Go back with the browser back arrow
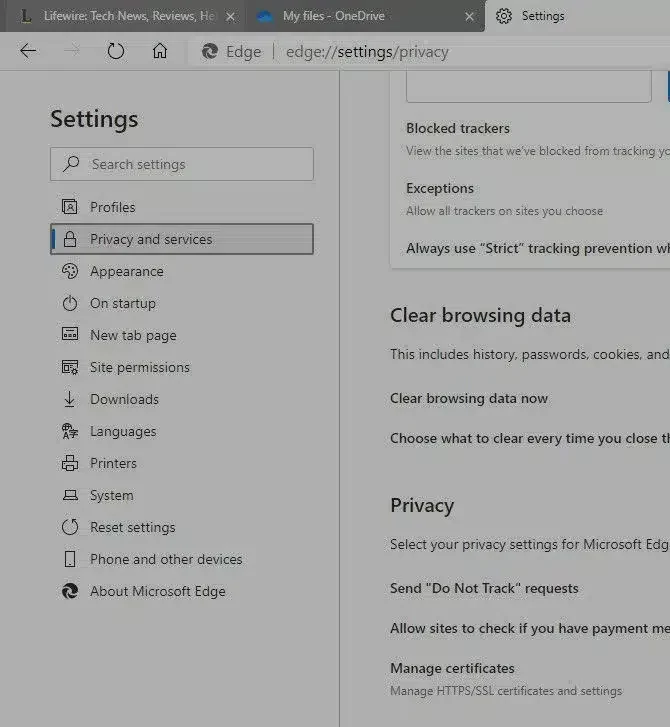 point(28,51)
